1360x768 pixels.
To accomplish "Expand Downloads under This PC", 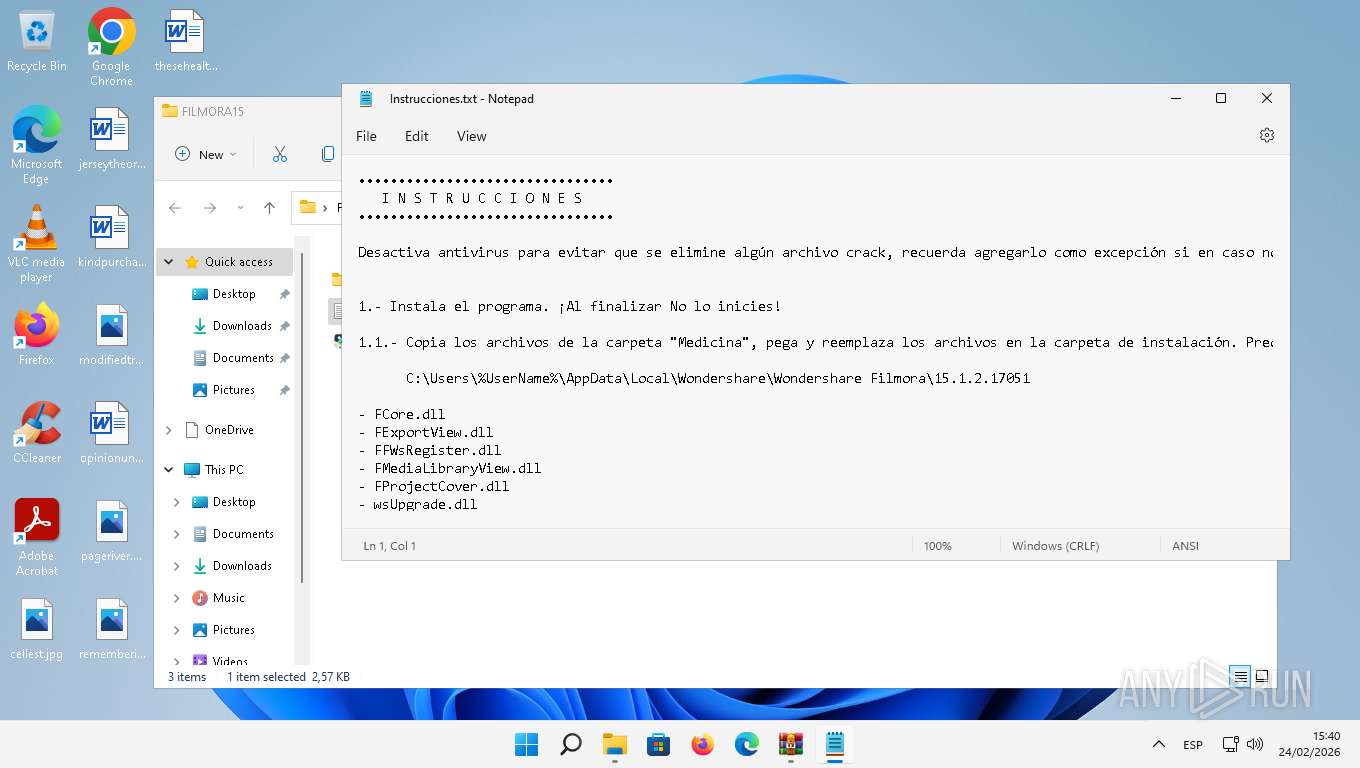I will [x=177, y=566].
